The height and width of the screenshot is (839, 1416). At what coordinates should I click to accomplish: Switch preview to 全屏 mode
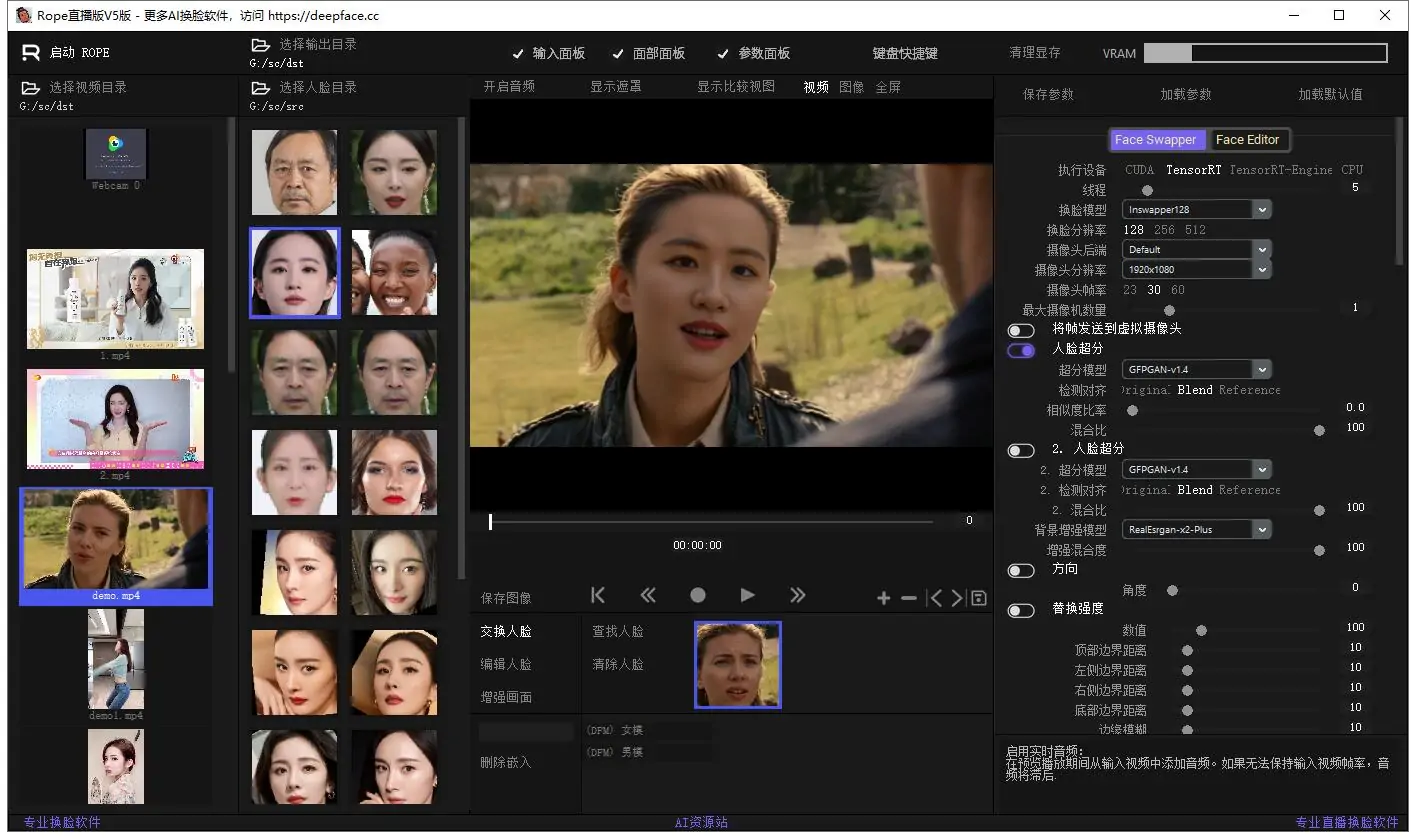[x=888, y=87]
